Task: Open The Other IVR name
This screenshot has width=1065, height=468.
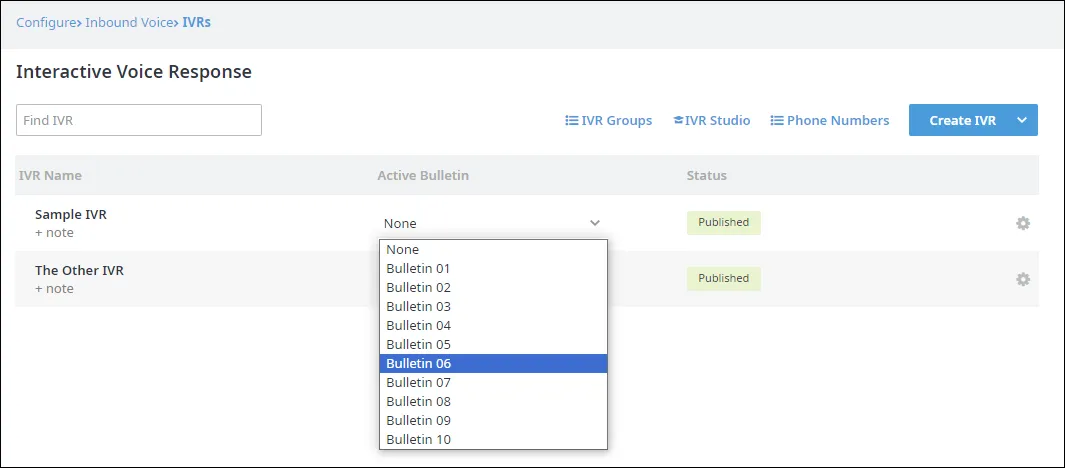Action: (x=79, y=270)
